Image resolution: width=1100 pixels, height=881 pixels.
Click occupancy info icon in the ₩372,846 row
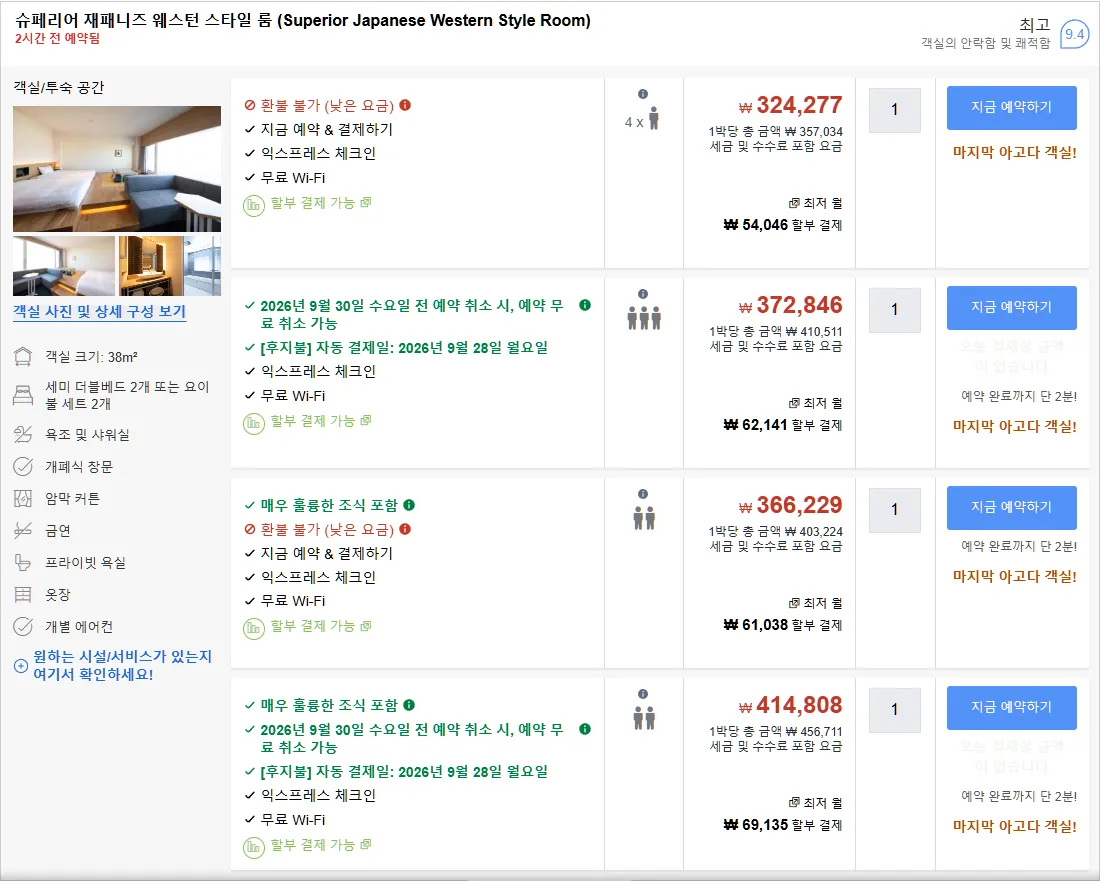coord(643,294)
